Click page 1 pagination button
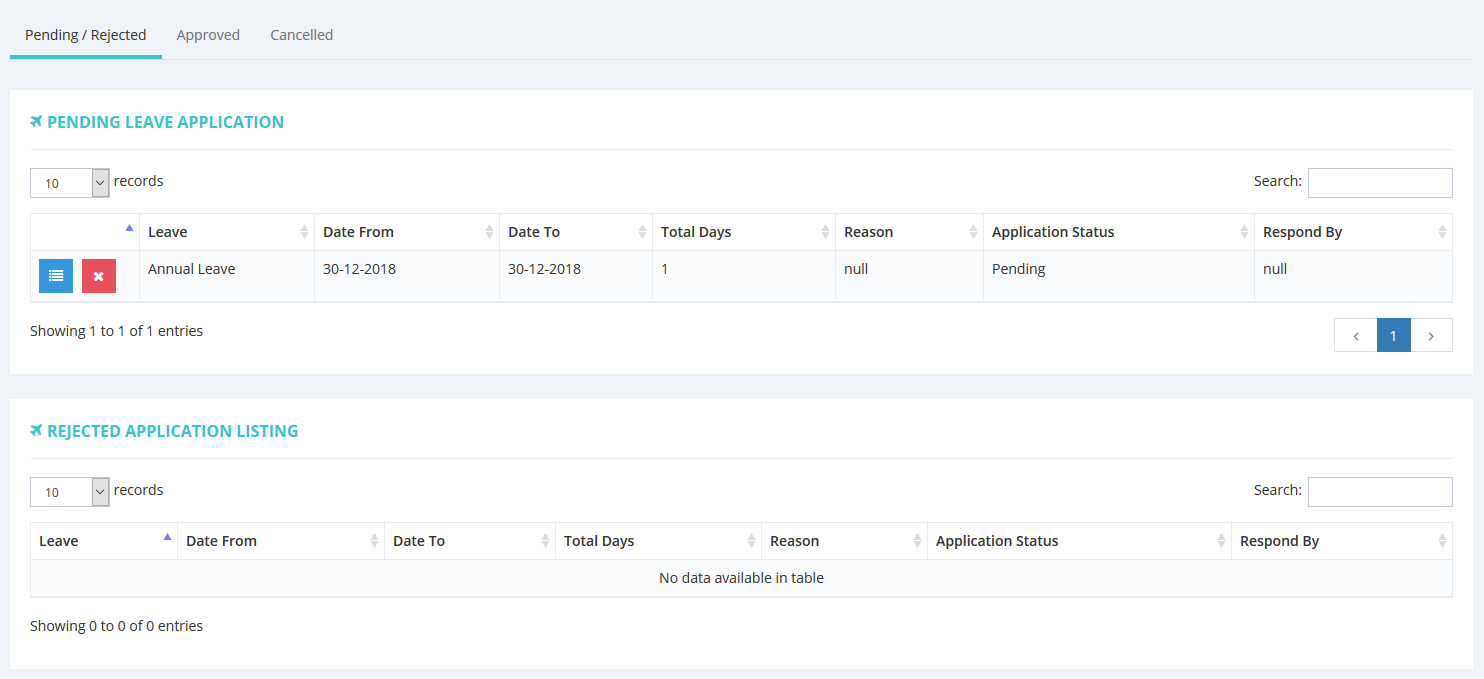 [x=1393, y=336]
